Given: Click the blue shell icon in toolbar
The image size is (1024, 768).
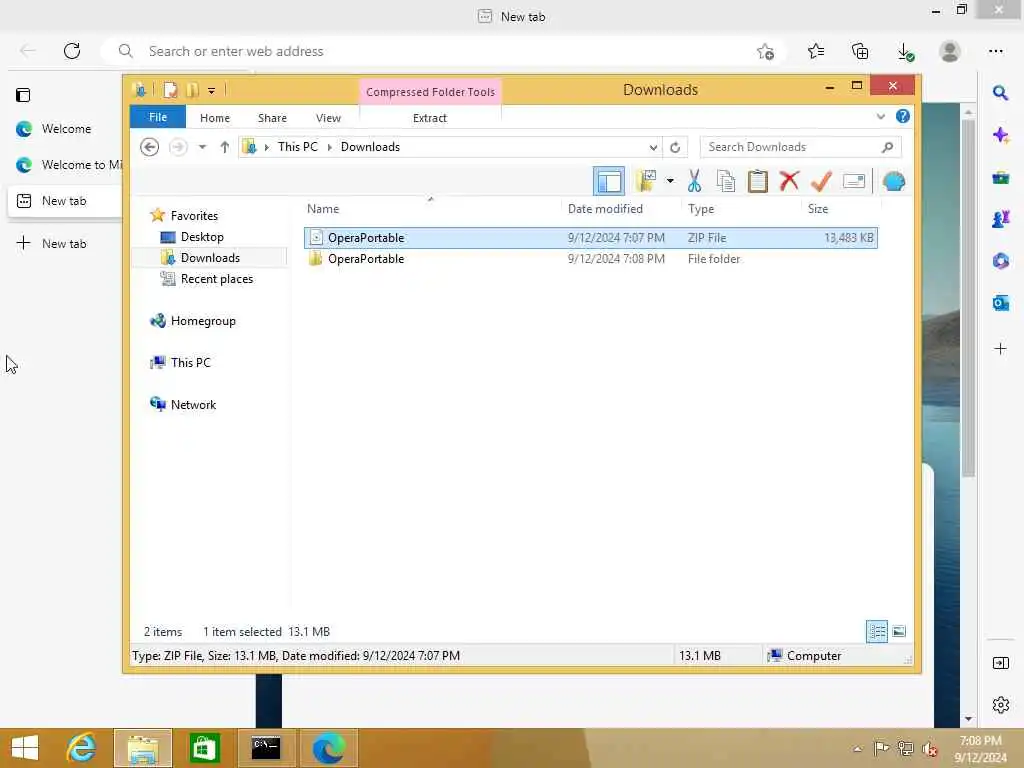Looking at the screenshot, I should point(893,181).
